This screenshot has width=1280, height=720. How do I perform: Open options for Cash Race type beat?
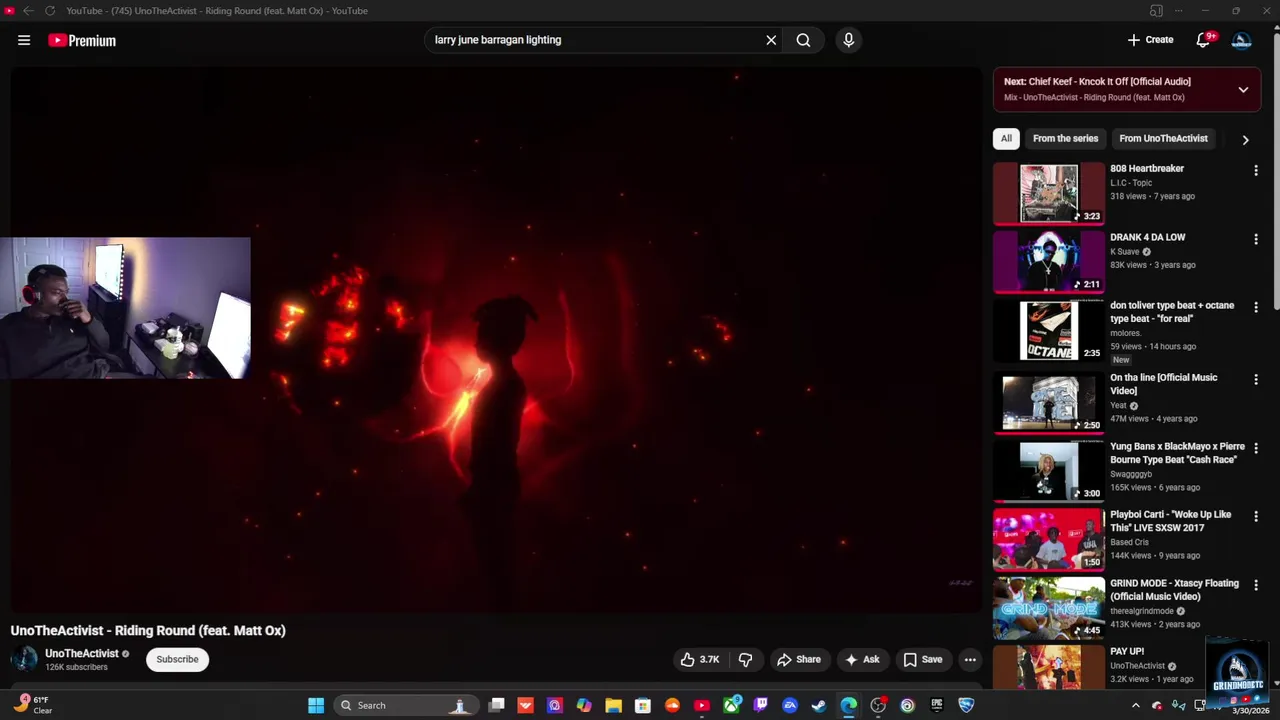(x=1256, y=449)
